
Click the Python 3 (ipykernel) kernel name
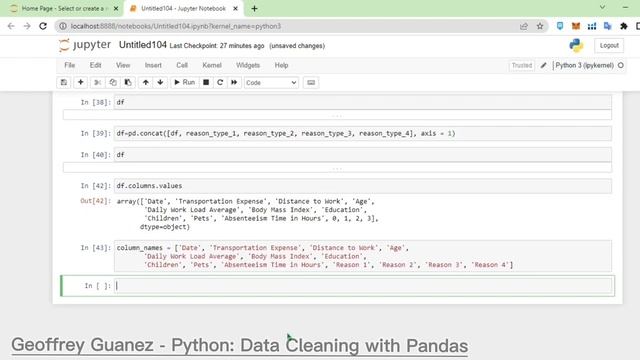(584, 65)
